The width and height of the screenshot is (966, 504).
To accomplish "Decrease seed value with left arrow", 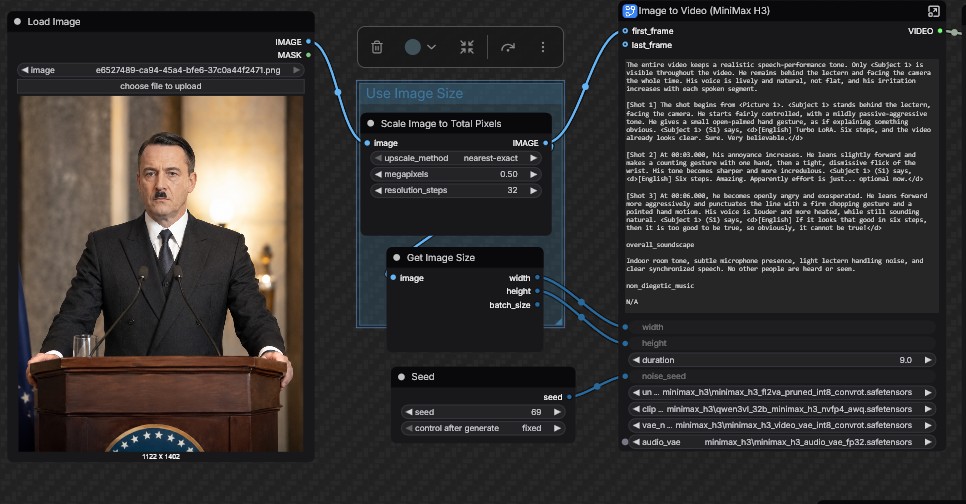I will (x=408, y=412).
